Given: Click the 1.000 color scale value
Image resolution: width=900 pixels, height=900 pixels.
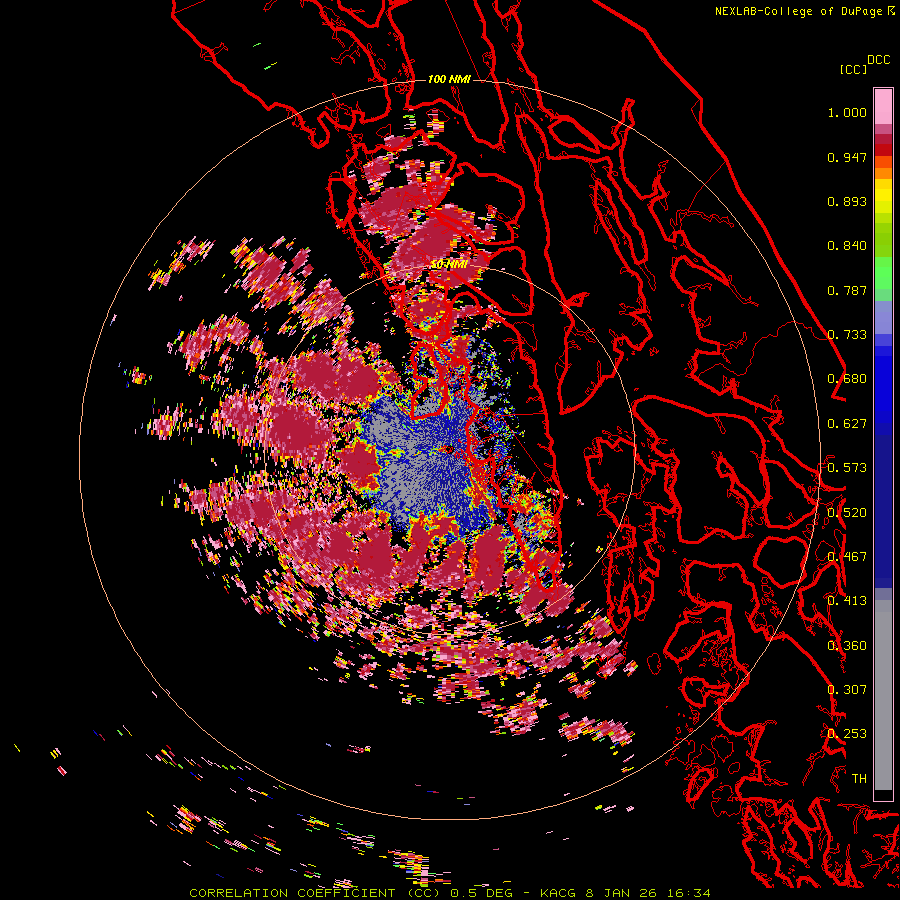Looking at the screenshot, I should point(847,112).
